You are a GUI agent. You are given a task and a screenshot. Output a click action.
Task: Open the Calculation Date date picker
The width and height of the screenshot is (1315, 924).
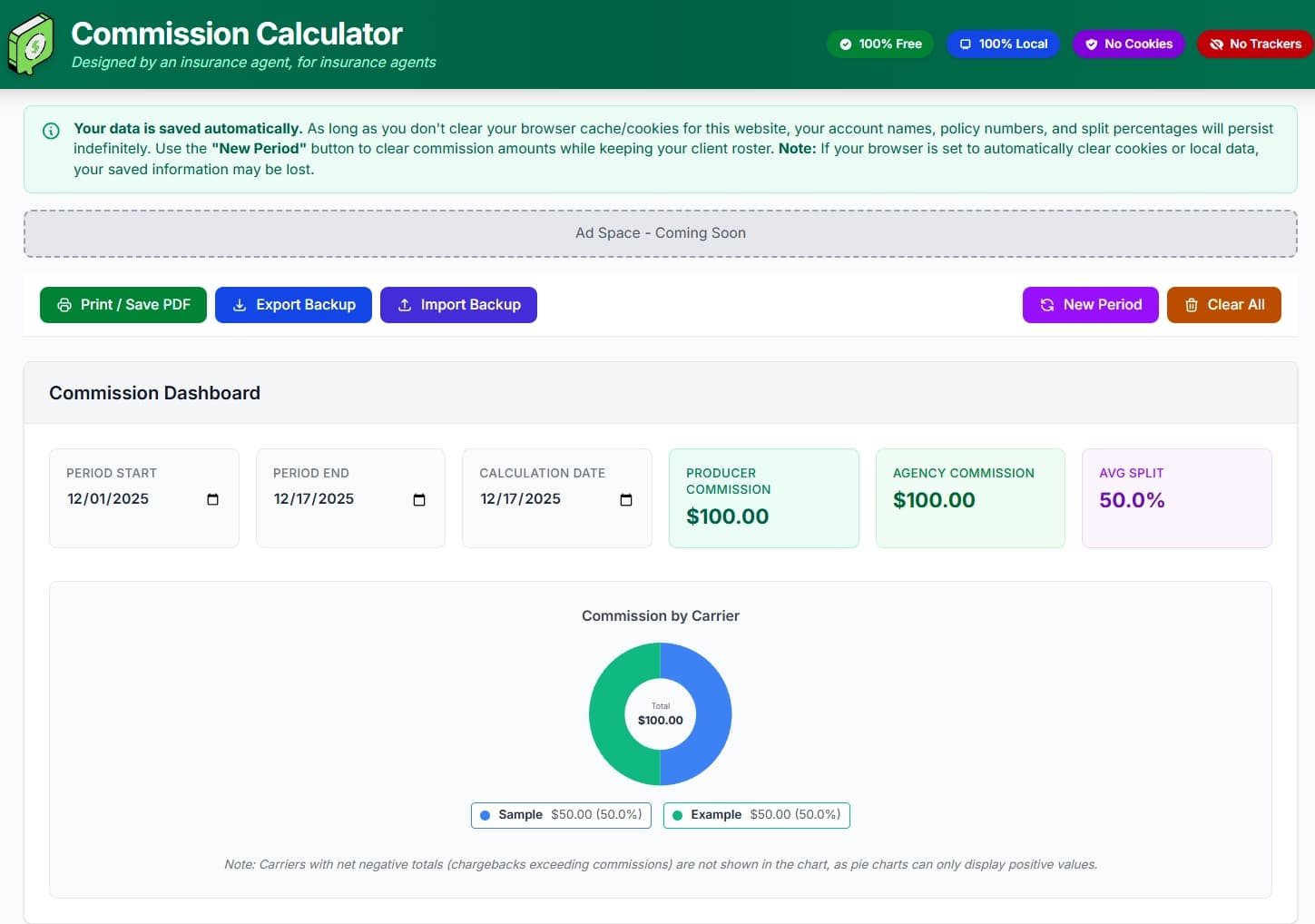(x=626, y=499)
